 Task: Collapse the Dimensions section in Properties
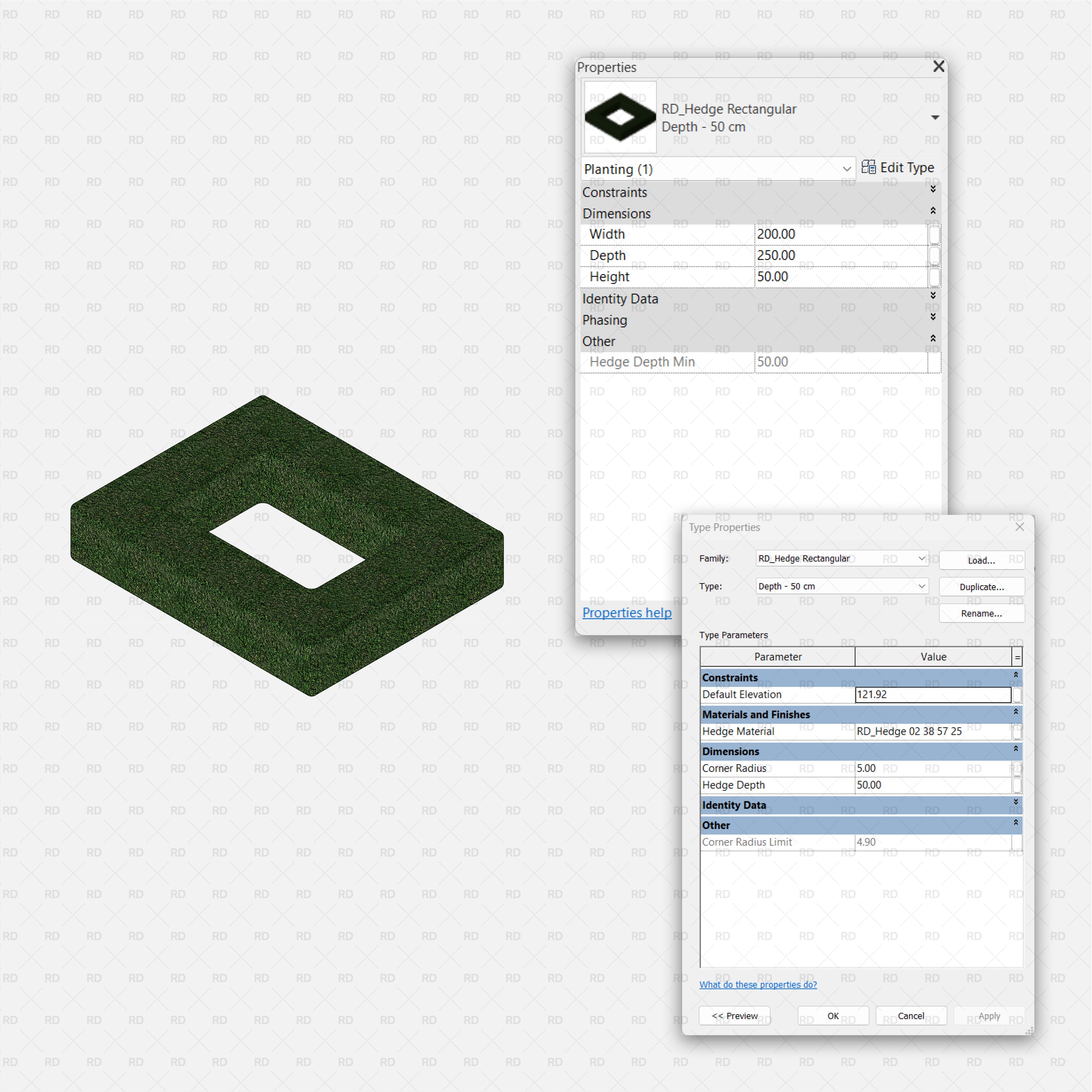(933, 211)
